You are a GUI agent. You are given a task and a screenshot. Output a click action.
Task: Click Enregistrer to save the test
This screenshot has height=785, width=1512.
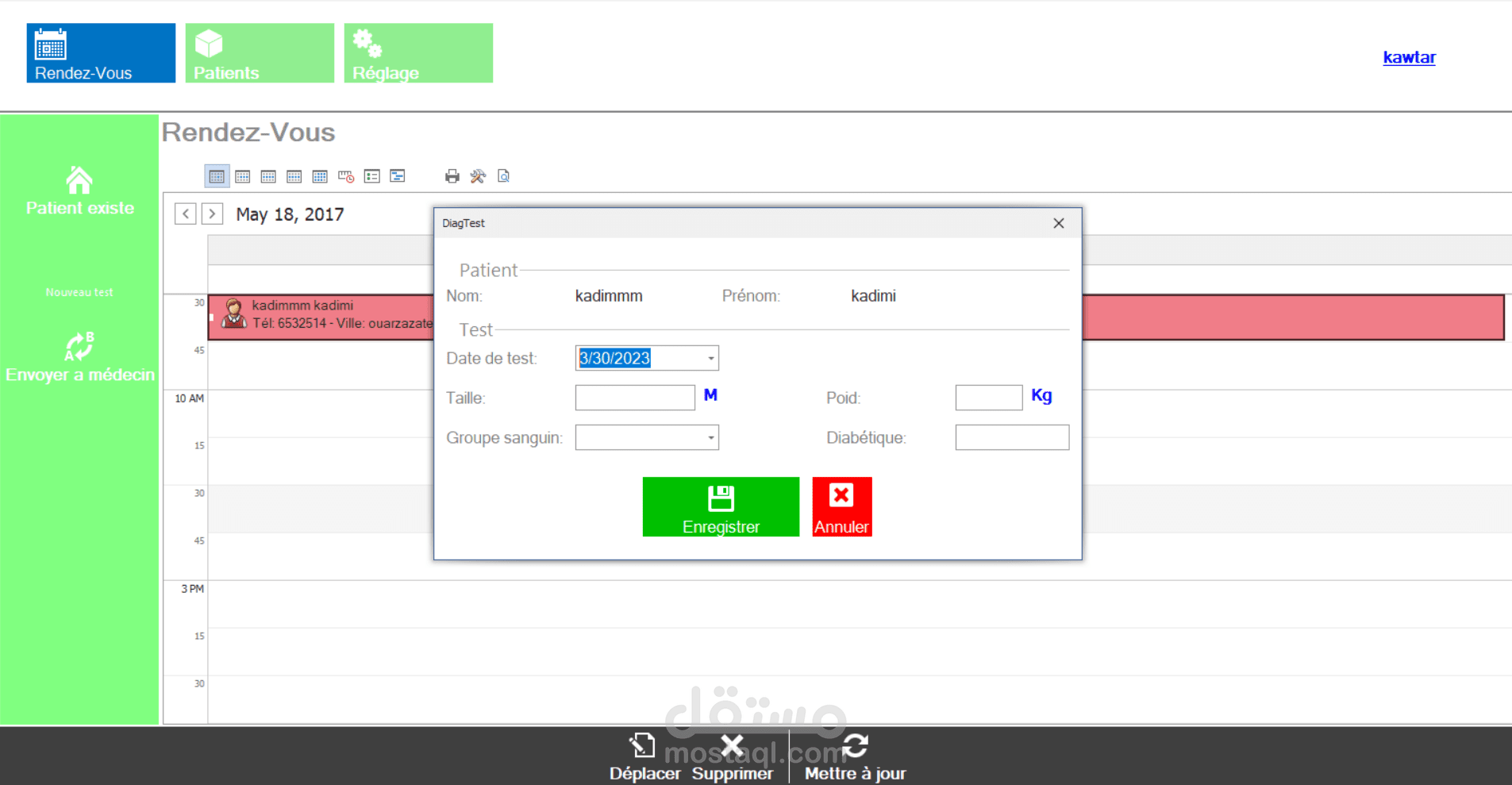[721, 506]
